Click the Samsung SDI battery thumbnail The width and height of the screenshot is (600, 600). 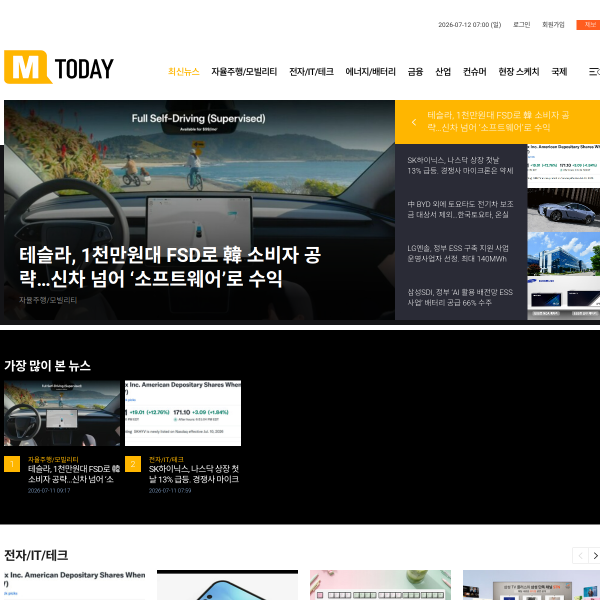tap(564, 298)
